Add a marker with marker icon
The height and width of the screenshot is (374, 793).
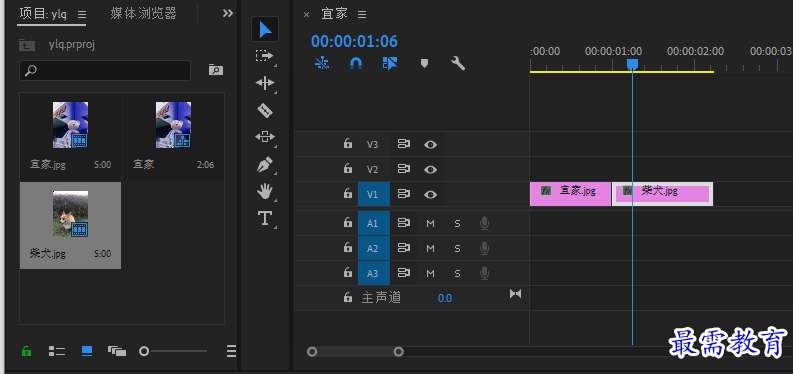tap(424, 63)
